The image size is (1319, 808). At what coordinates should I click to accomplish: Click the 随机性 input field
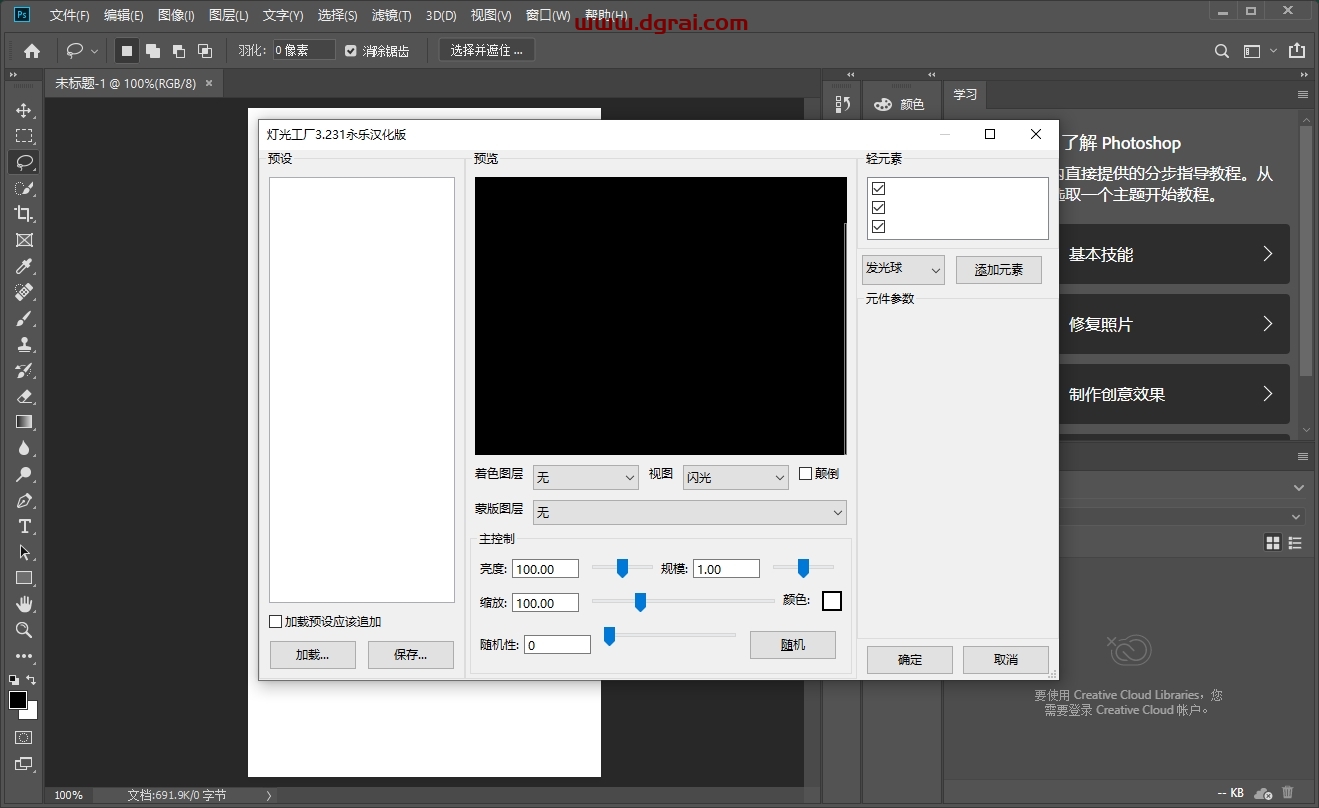tap(558, 645)
